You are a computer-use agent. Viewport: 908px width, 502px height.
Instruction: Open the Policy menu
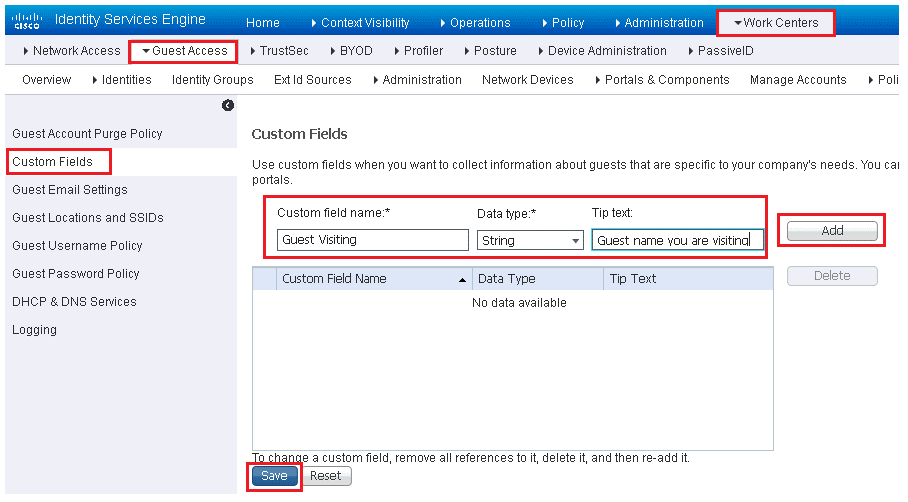pos(563,23)
